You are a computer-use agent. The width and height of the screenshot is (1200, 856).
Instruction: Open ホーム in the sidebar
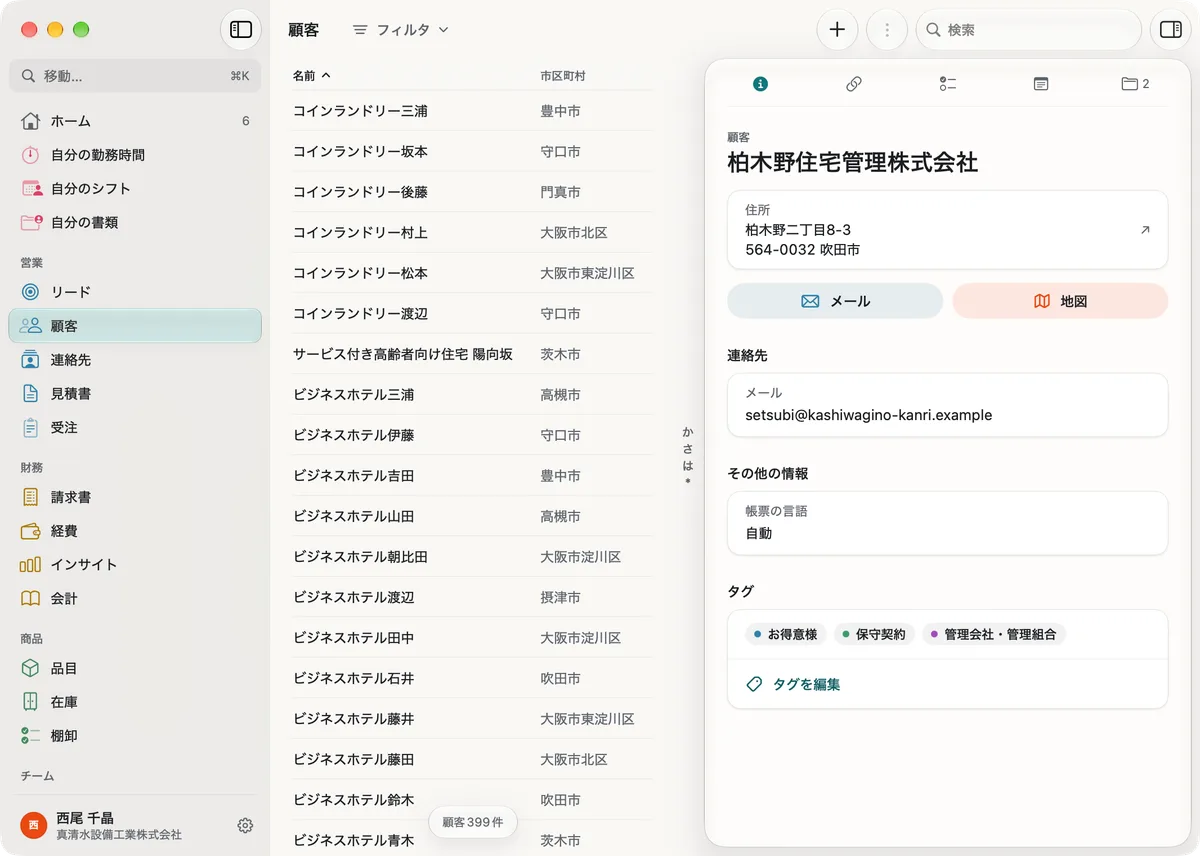click(135, 121)
